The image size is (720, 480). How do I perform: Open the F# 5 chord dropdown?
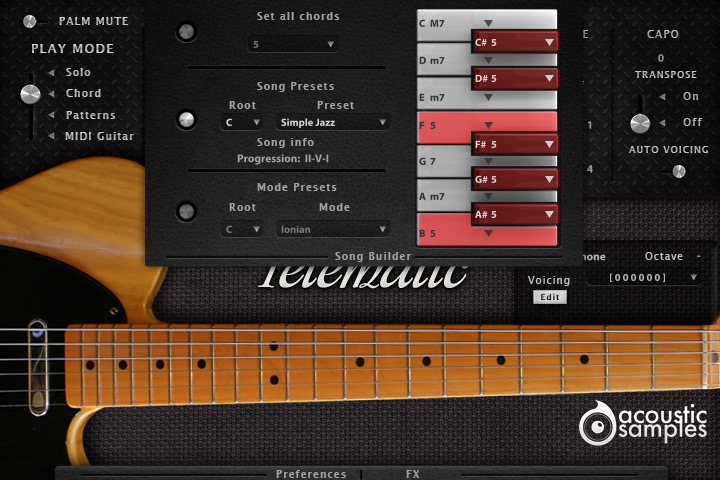click(515, 144)
